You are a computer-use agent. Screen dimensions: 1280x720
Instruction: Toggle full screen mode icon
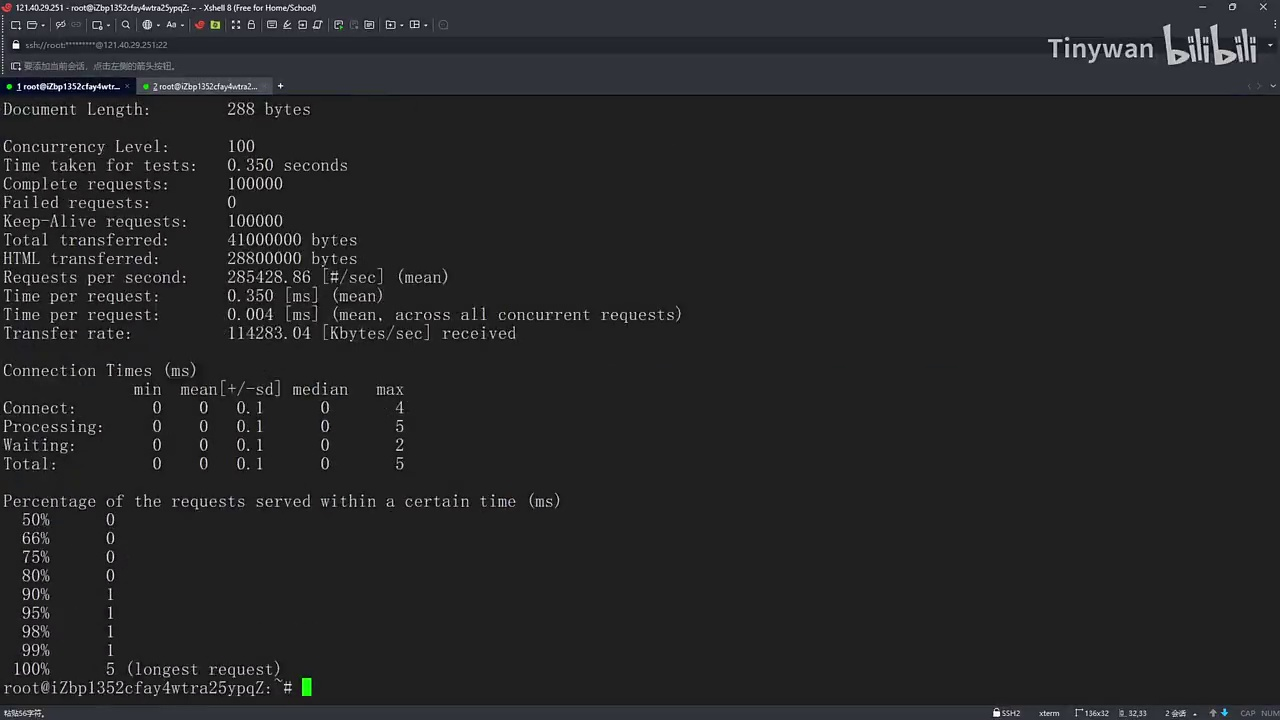pyautogui.click(x=236, y=25)
